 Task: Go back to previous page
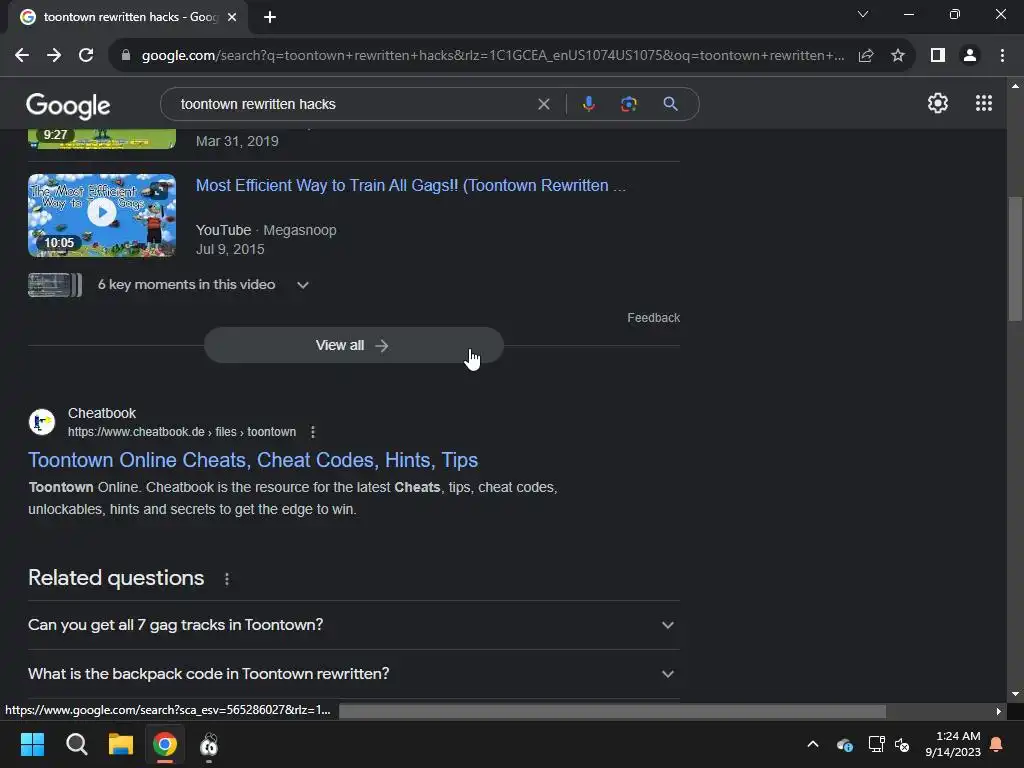[22, 56]
